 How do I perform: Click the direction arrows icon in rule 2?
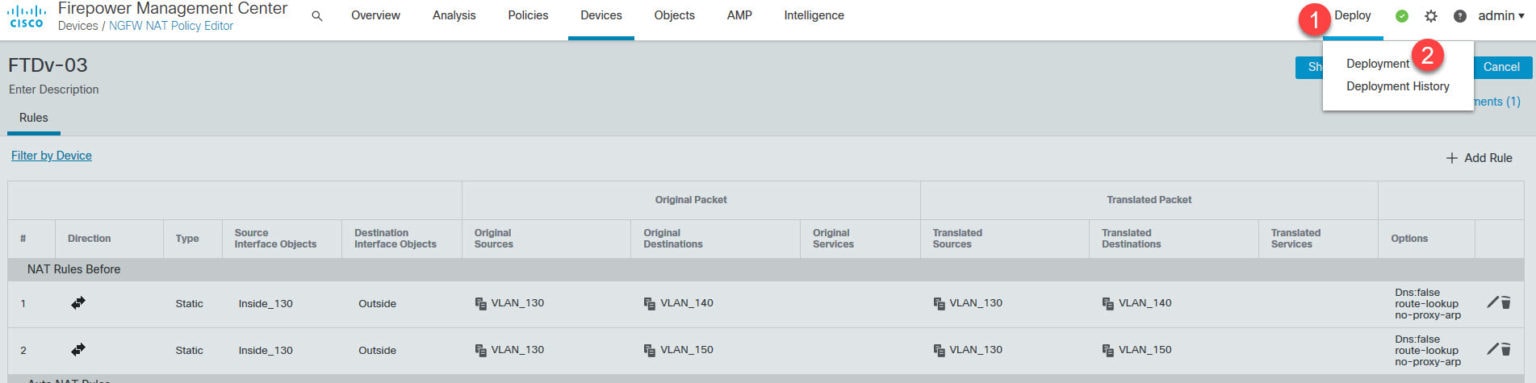[x=79, y=349]
